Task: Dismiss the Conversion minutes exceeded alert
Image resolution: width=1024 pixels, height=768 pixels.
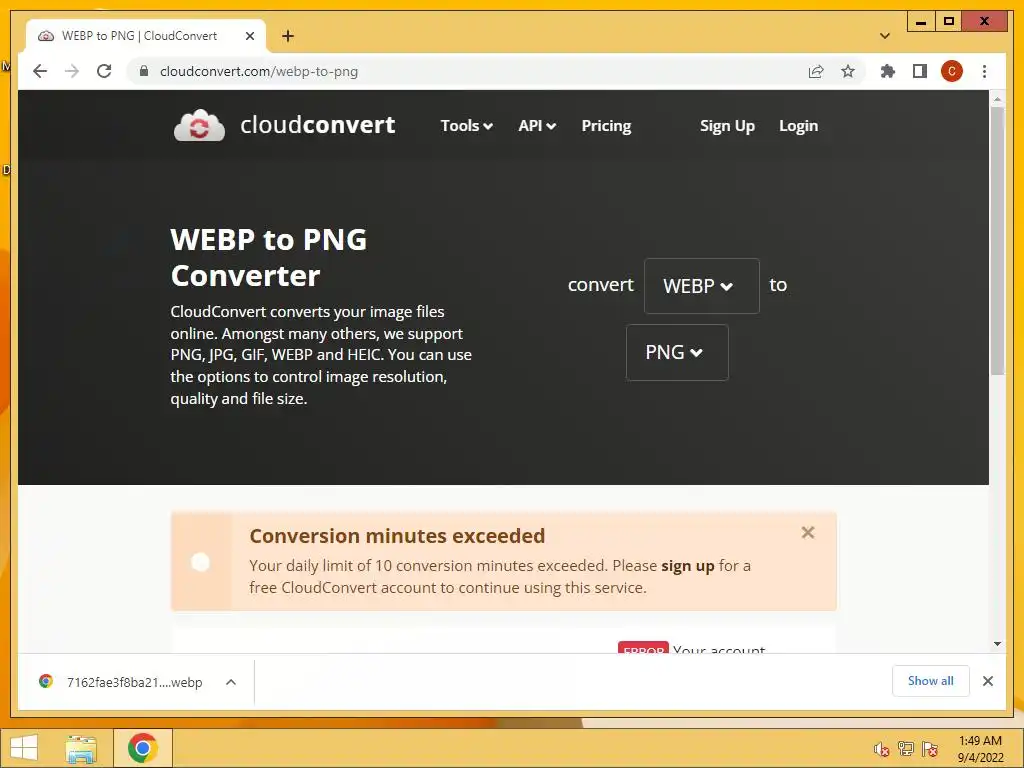Action: tap(808, 533)
